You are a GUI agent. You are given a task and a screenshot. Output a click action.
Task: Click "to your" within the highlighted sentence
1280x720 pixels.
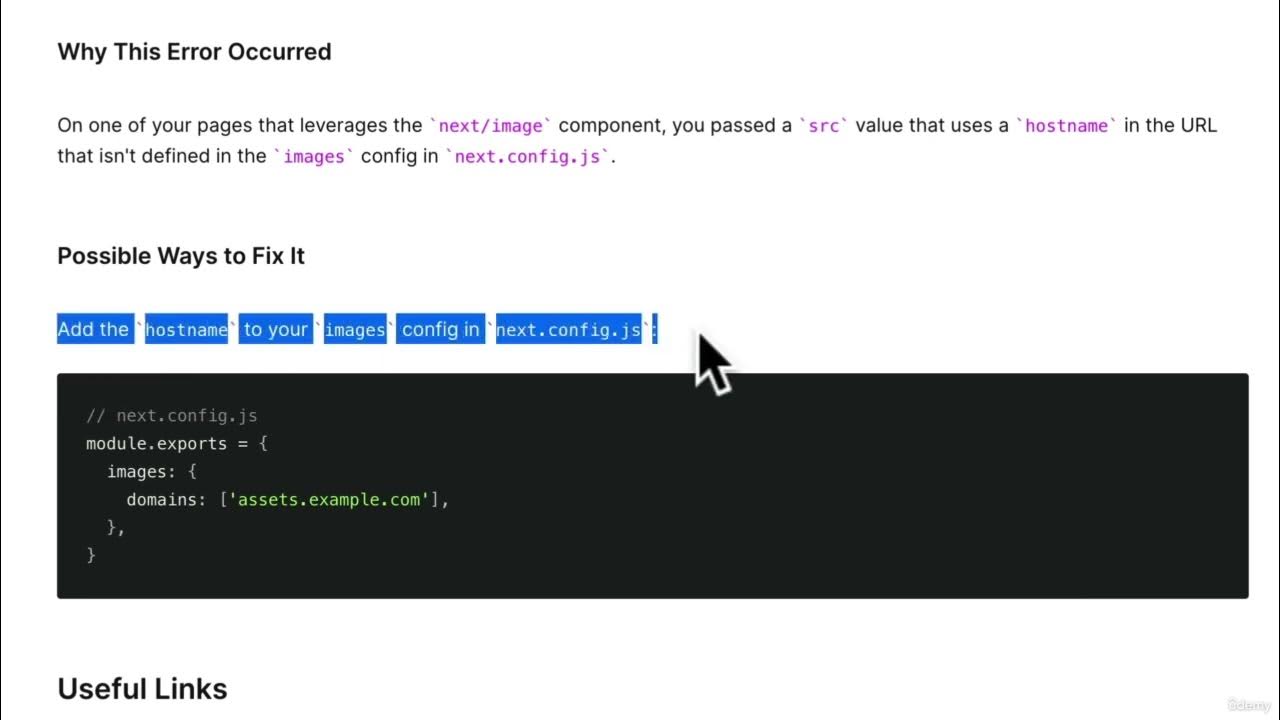(276, 329)
